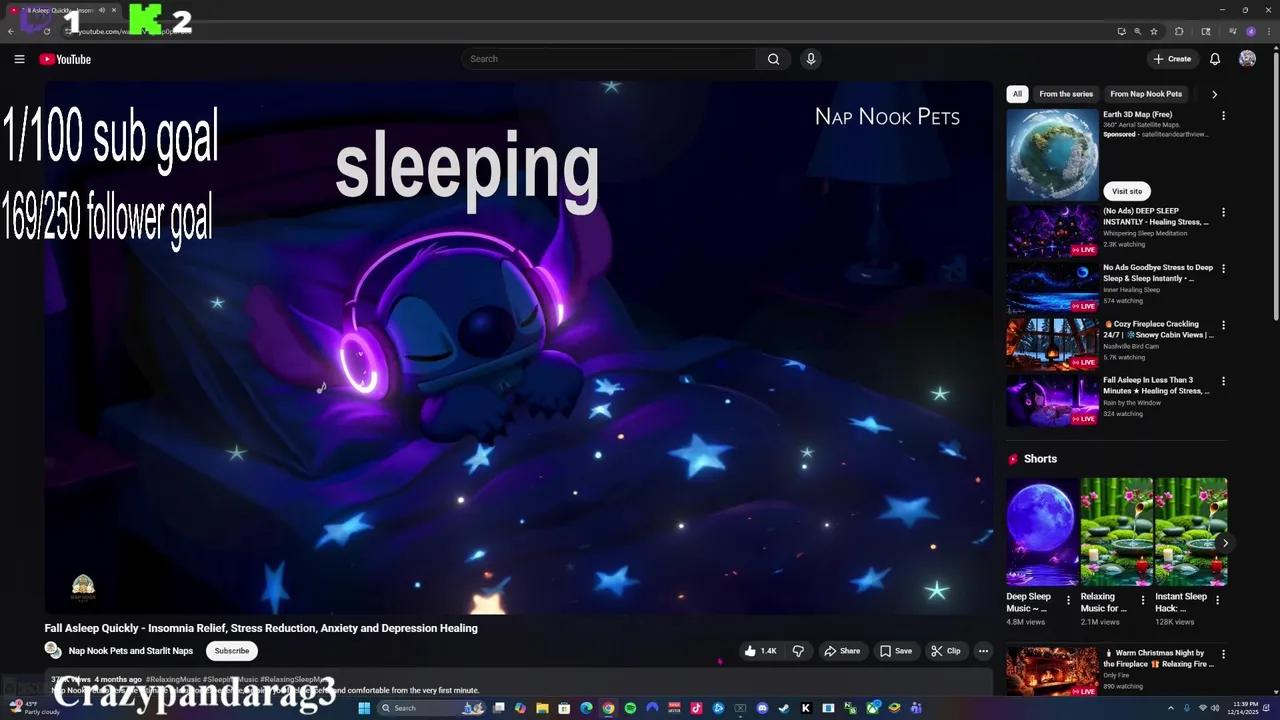1280x720 pixels.
Task: Open the Instant Sleep Hack short thumbnail
Action: click(1191, 531)
